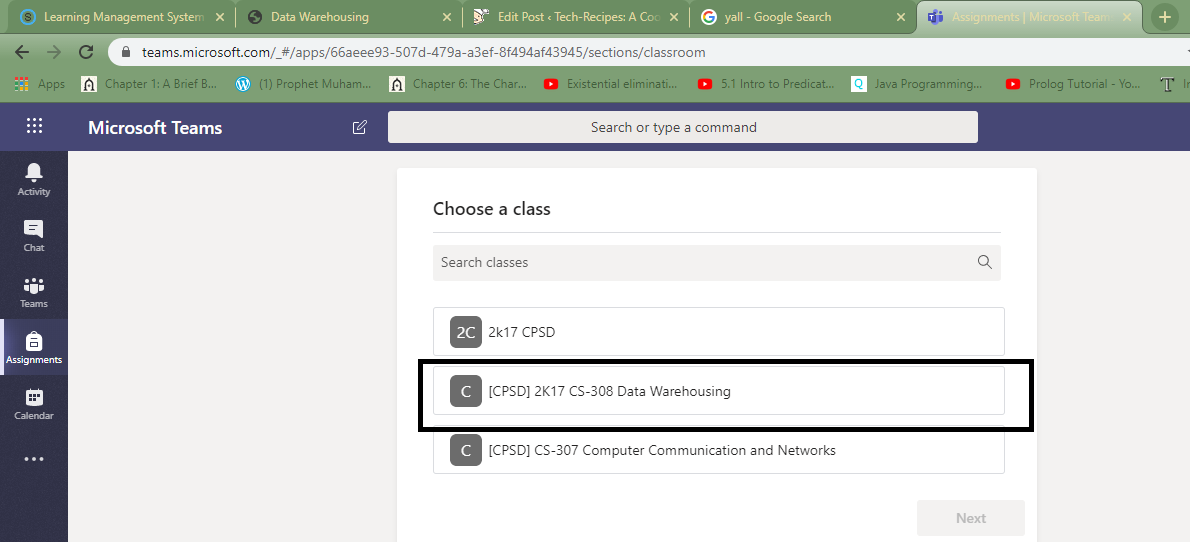Switch to the Edit Post Tech-Recipes tab
Viewport: 1190px width, 542px height.
[x=576, y=17]
